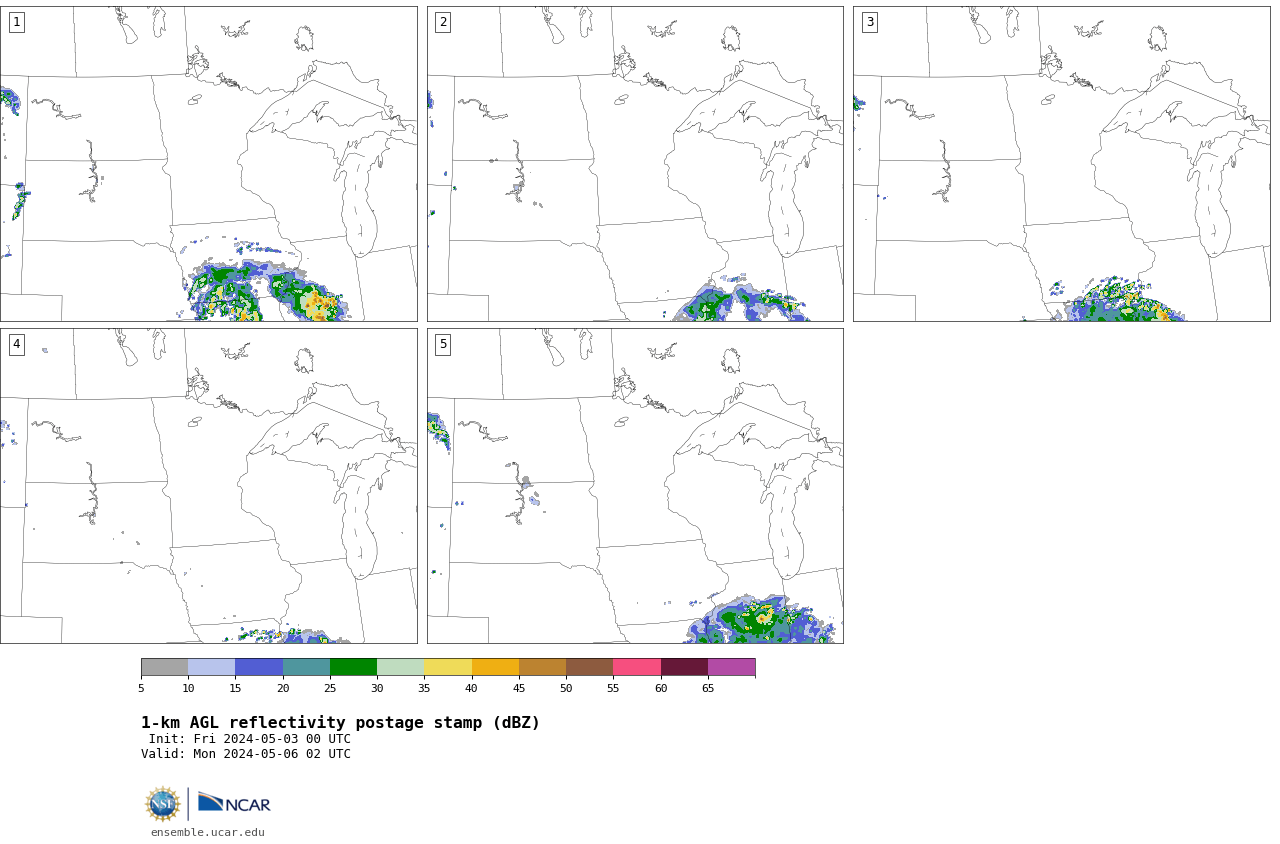This screenshot has height=844, width=1280.
Task: Open ensemble member 2 reflectivity map
Action: (x=635, y=164)
